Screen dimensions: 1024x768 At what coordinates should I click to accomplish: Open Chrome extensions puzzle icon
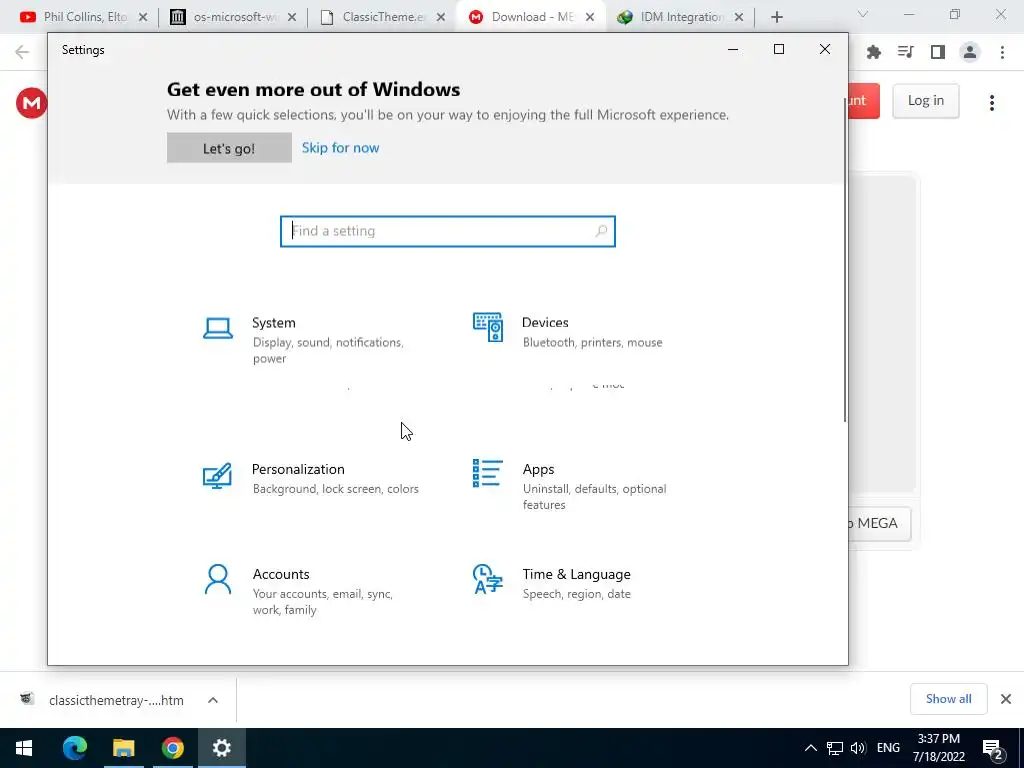874,52
